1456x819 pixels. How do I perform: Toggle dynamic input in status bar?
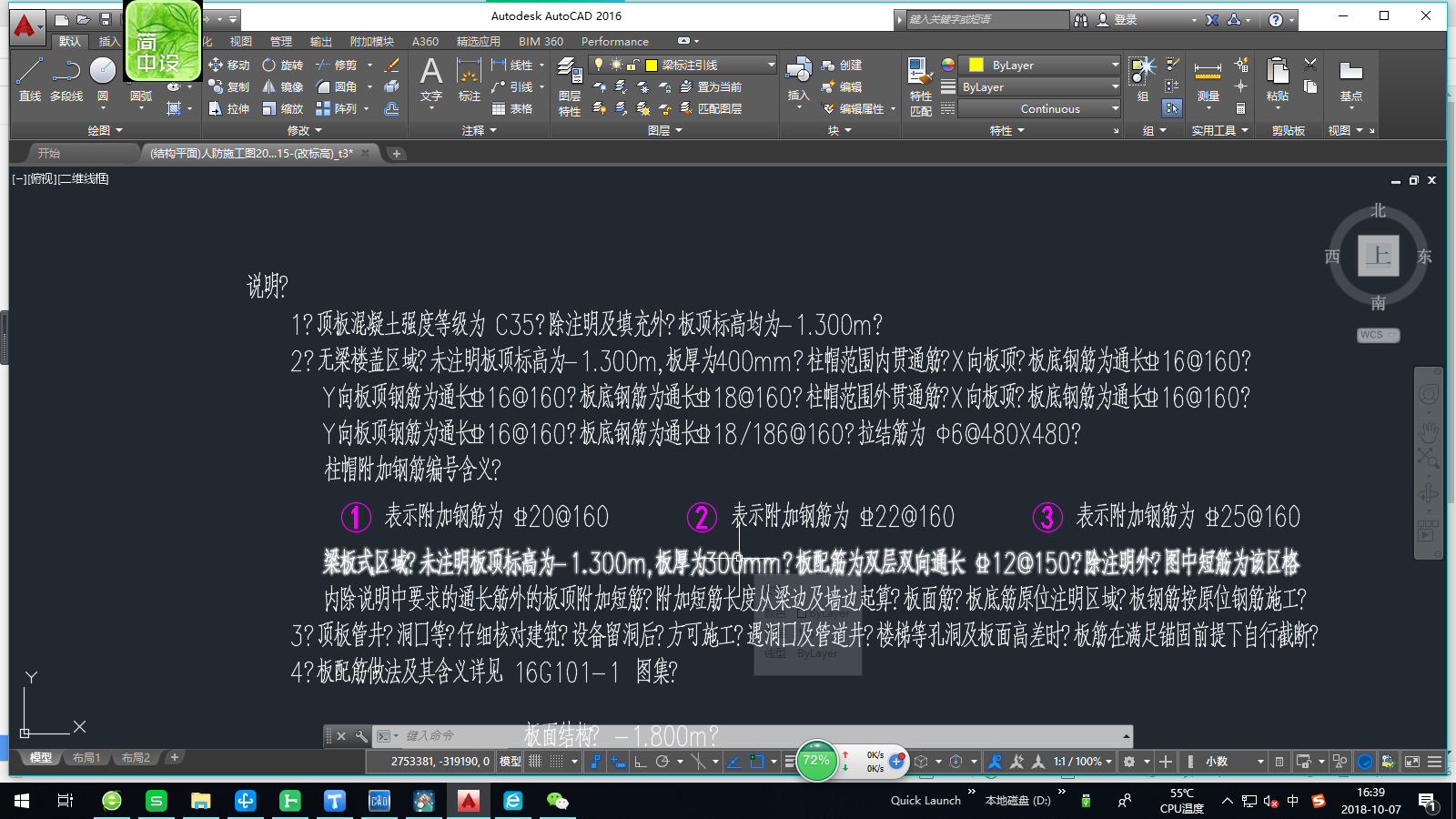(618, 762)
